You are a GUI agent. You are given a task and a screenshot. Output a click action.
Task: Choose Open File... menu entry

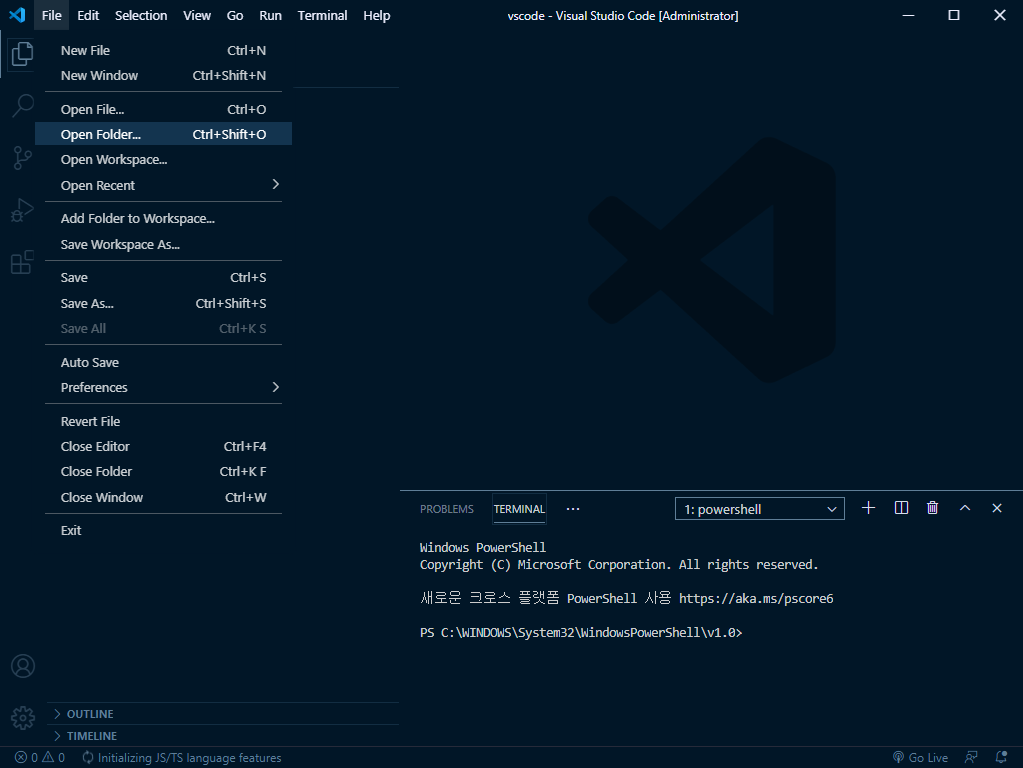pos(163,110)
